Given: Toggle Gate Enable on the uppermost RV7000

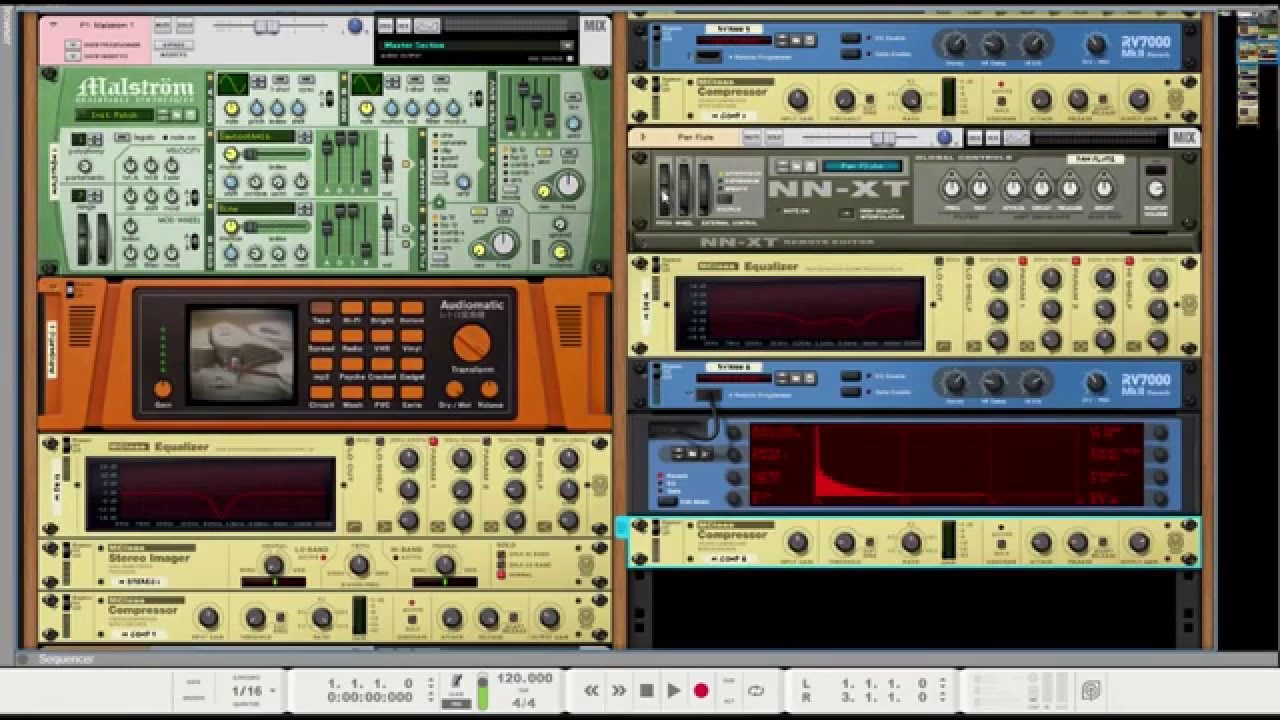Looking at the screenshot, I should coord(849,54).
